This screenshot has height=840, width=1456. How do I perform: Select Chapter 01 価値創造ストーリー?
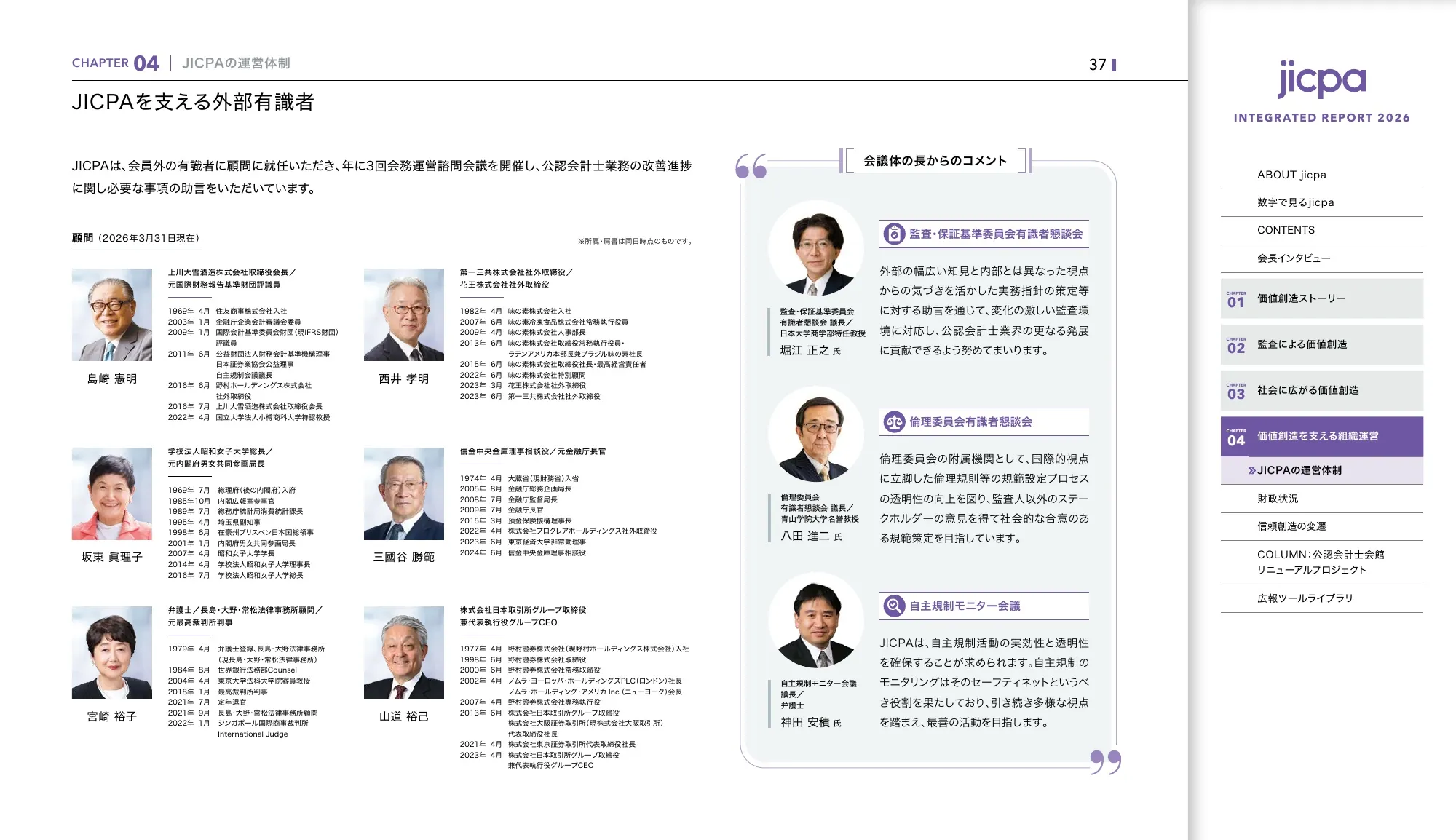[x=1321, y=298]
